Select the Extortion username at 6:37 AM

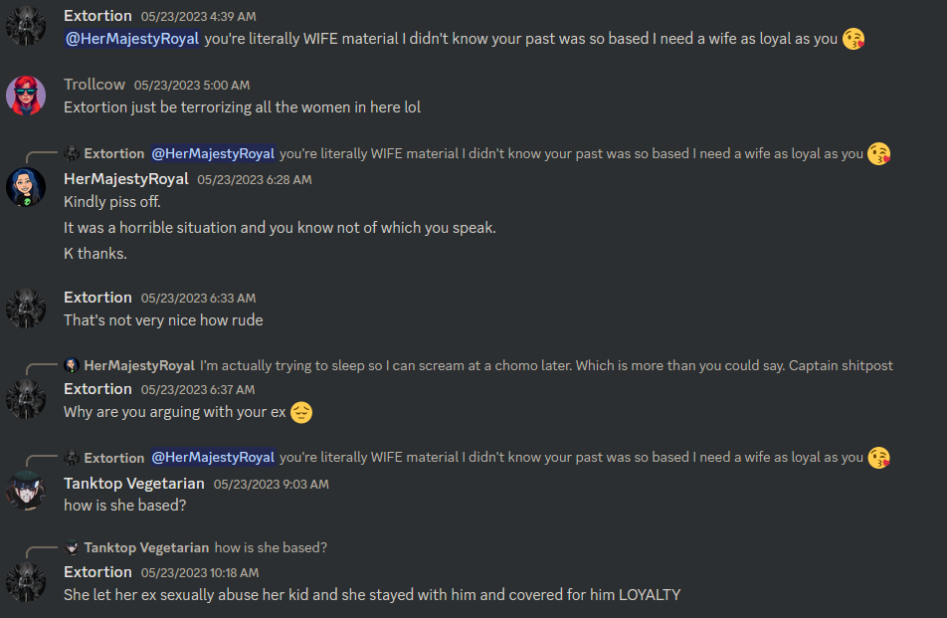coord(98,389)
